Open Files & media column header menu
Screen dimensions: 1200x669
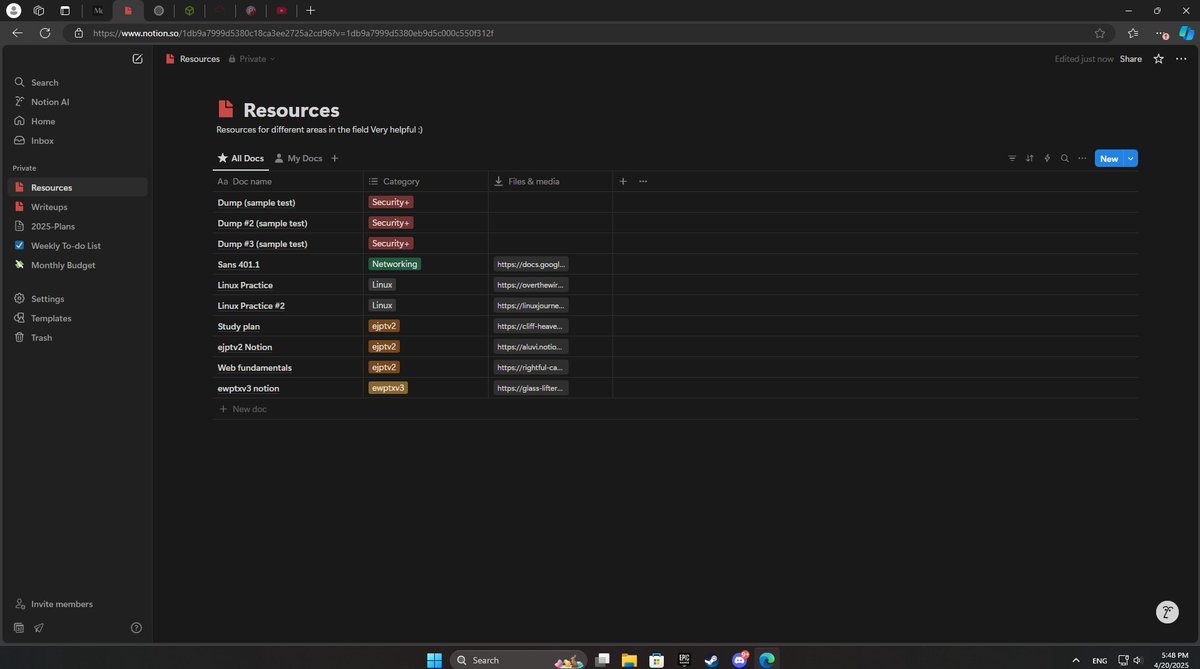pos(550,181)
